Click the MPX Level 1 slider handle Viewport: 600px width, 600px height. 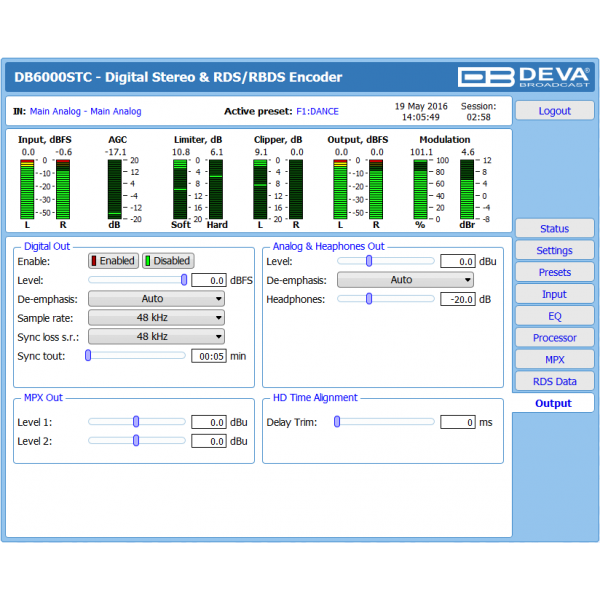tap(136, 422)
